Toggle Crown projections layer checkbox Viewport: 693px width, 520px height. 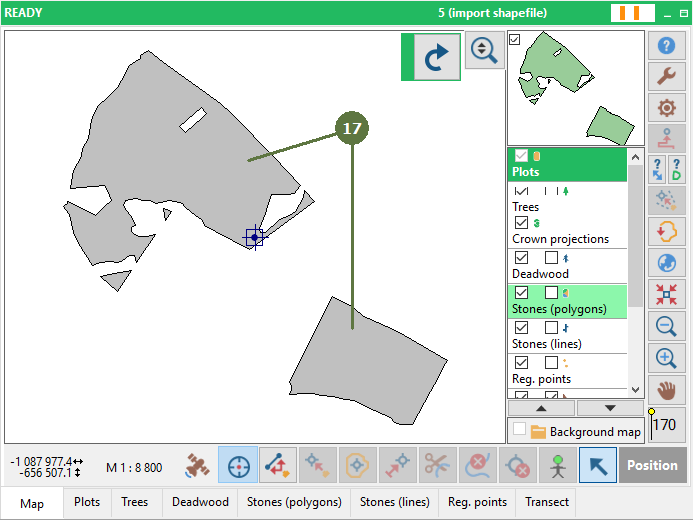(521, 223)
